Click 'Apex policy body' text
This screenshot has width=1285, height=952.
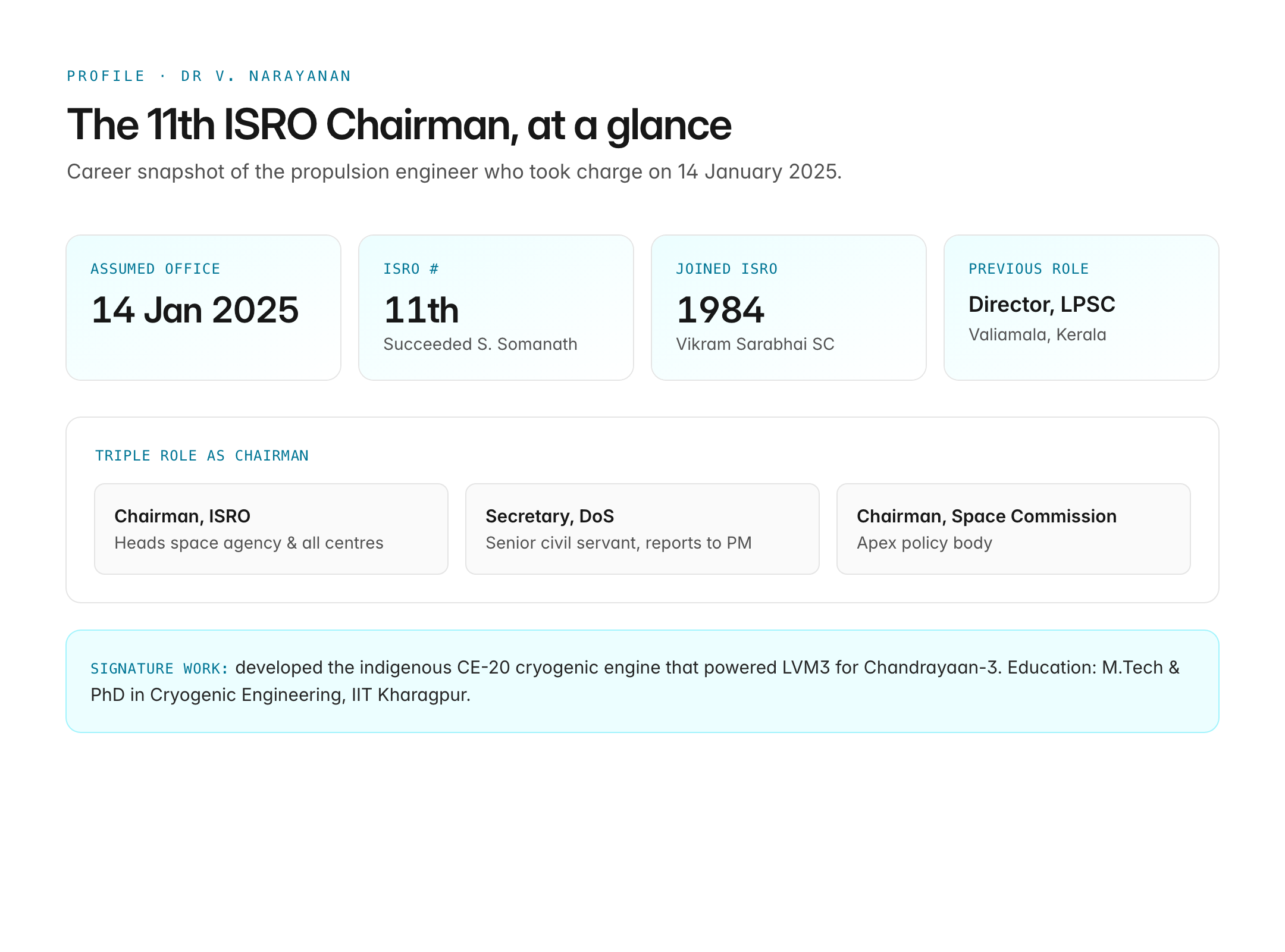924,543
